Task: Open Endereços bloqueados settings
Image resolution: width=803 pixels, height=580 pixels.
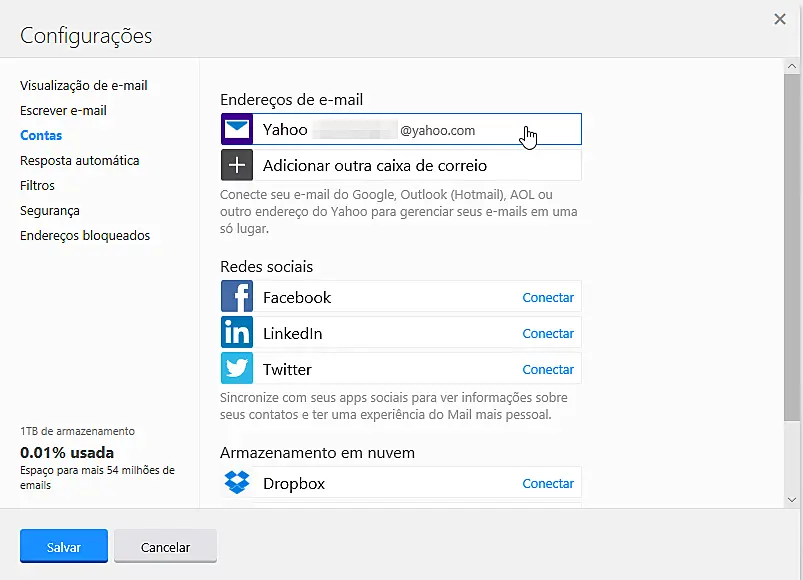Action: [x=85, y=236]
